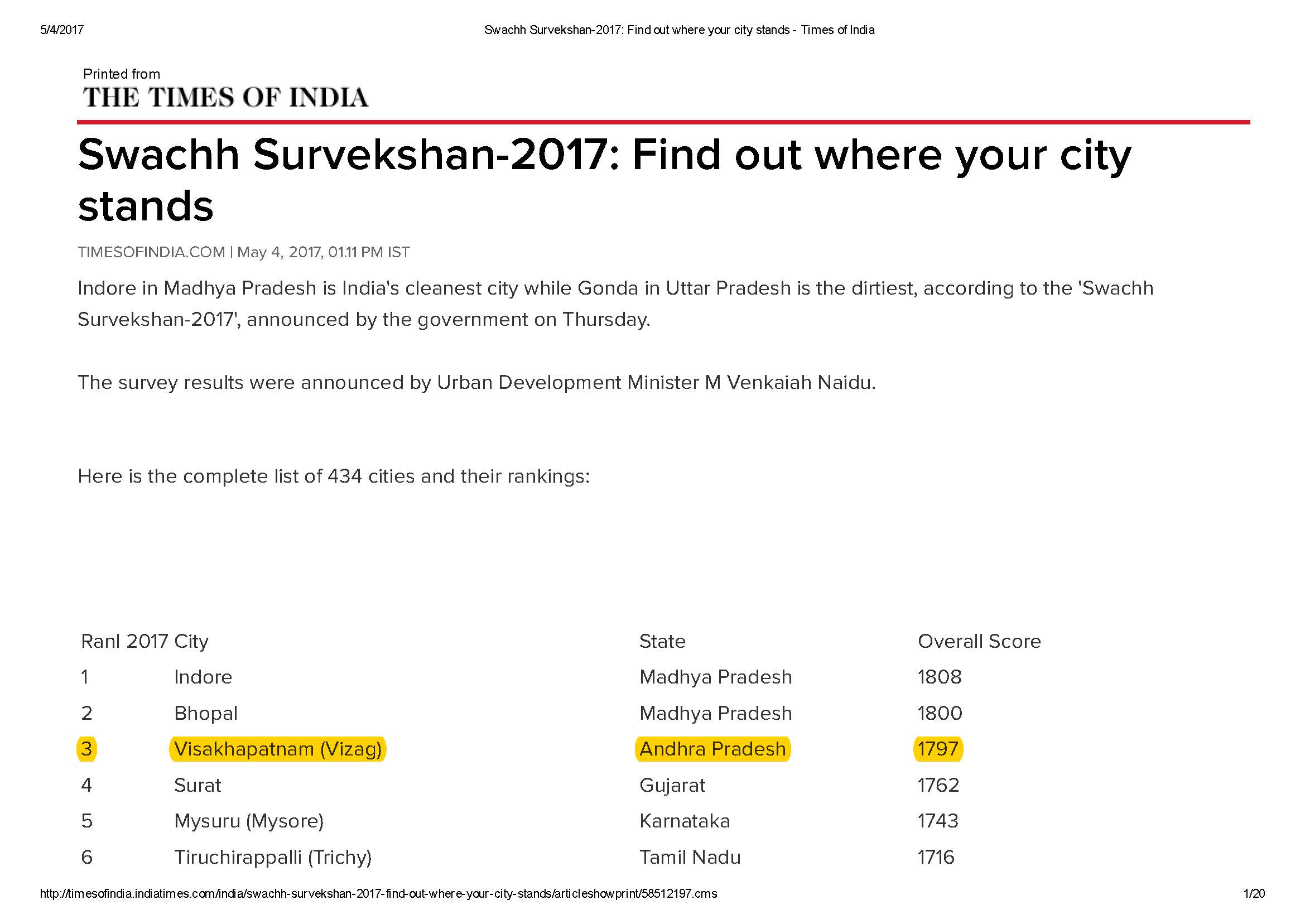
Task: Select Surat in the rankings table
Action: point(198,785)
